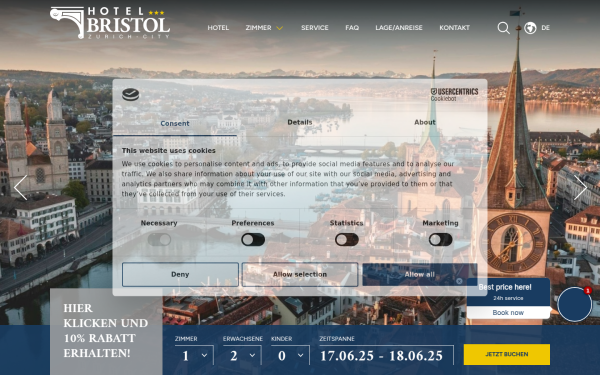Close the Best price popup with x icon

pos(459,281)
